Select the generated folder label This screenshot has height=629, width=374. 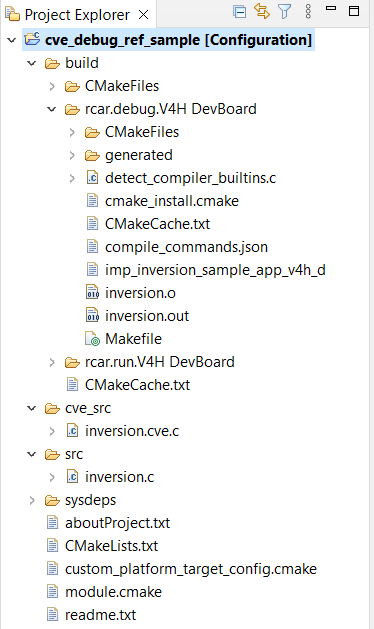[x=139, y=155]
